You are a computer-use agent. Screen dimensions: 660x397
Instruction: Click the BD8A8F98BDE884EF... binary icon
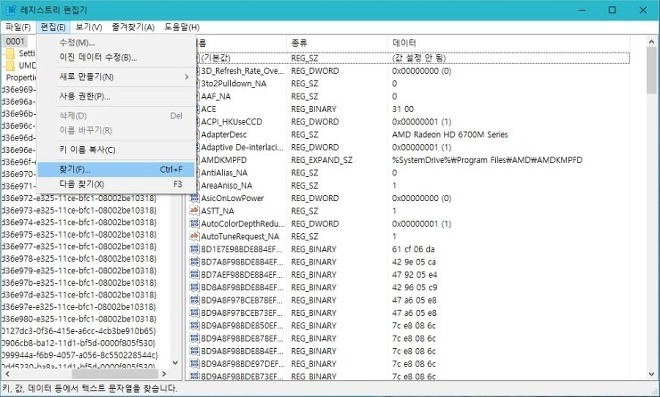pyautogui.click(x=194, y=287)
